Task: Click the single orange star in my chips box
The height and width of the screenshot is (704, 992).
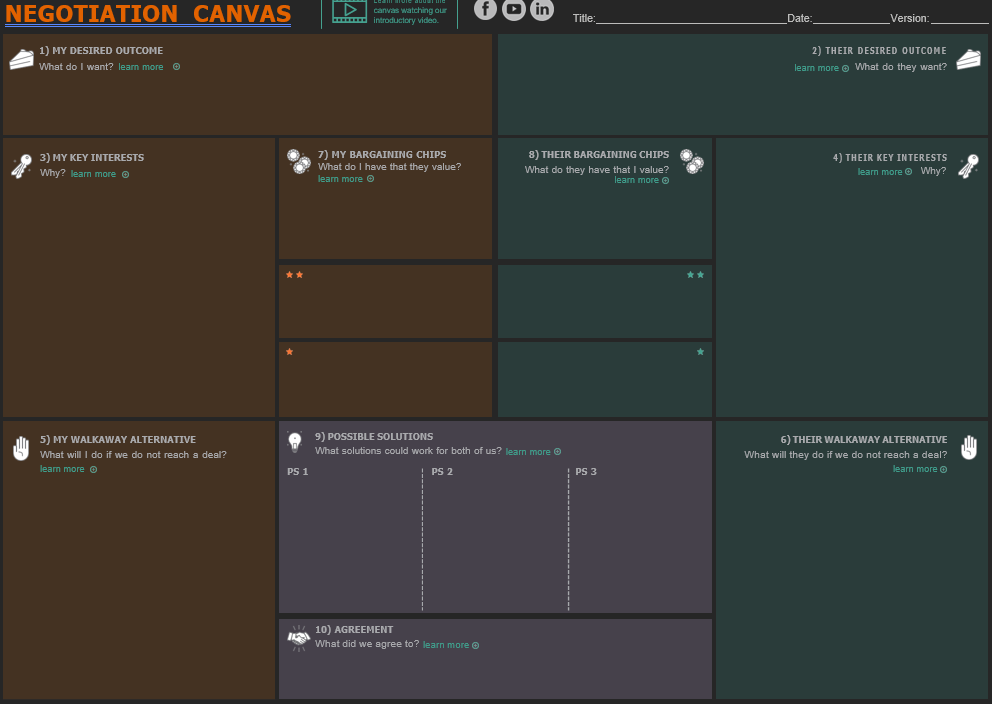Action: [289, 352]
